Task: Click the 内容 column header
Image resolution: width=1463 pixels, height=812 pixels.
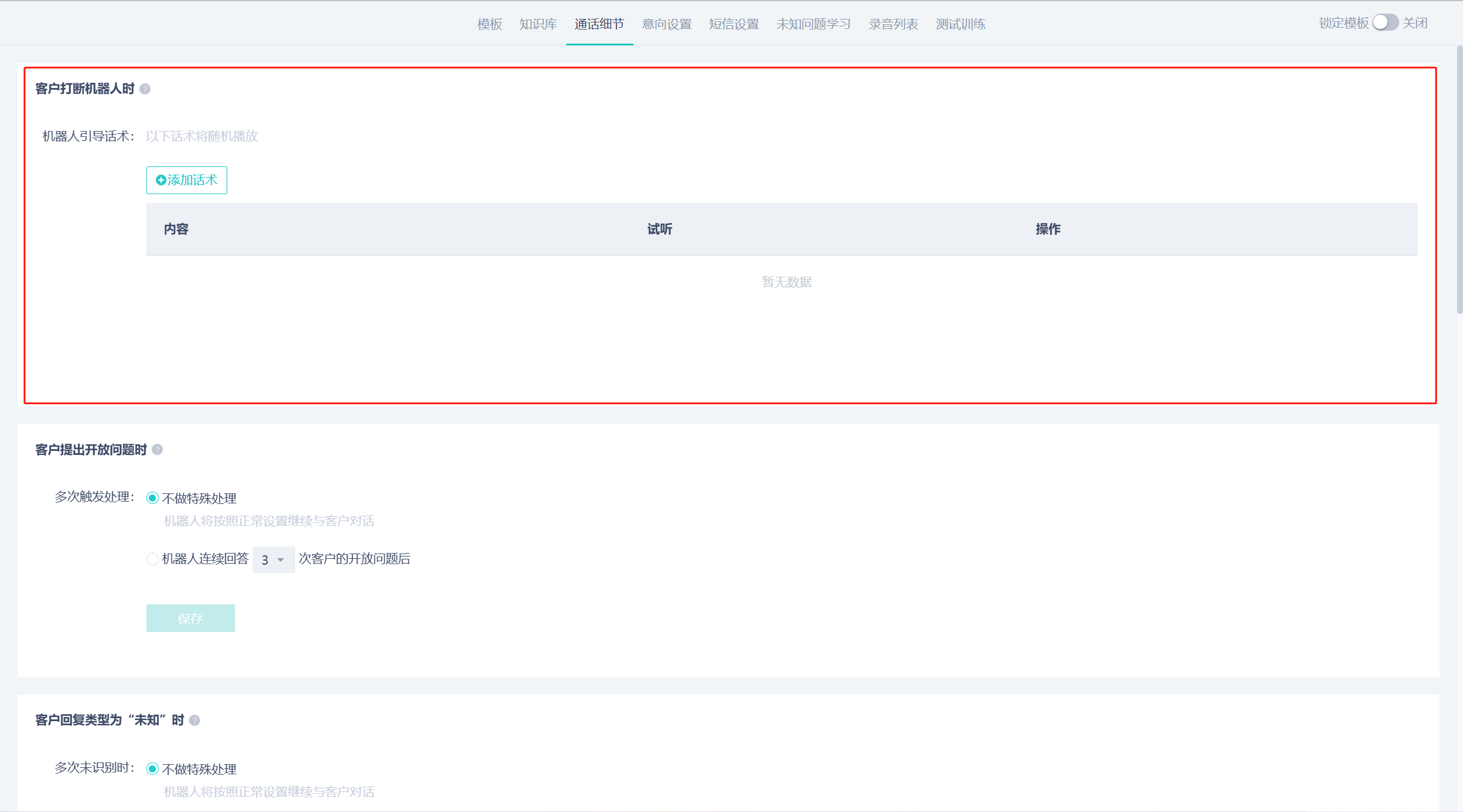Action: (x=176, y=229)
